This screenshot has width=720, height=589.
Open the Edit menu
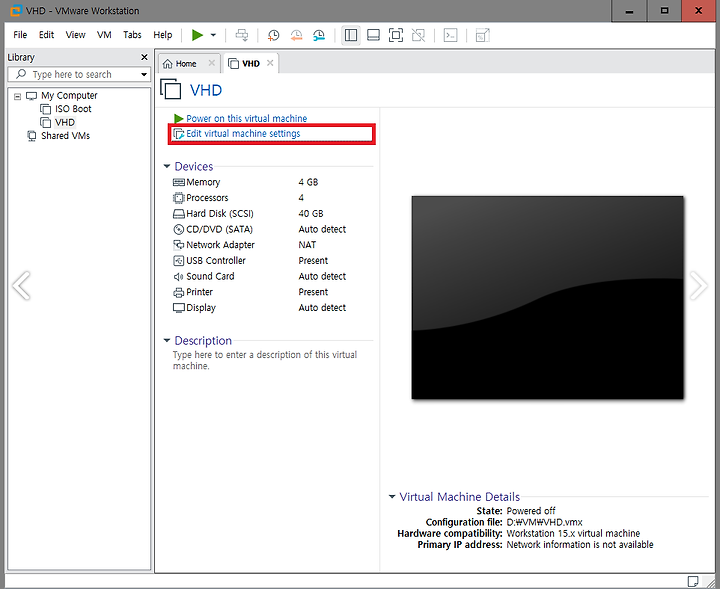coord(46,35)
